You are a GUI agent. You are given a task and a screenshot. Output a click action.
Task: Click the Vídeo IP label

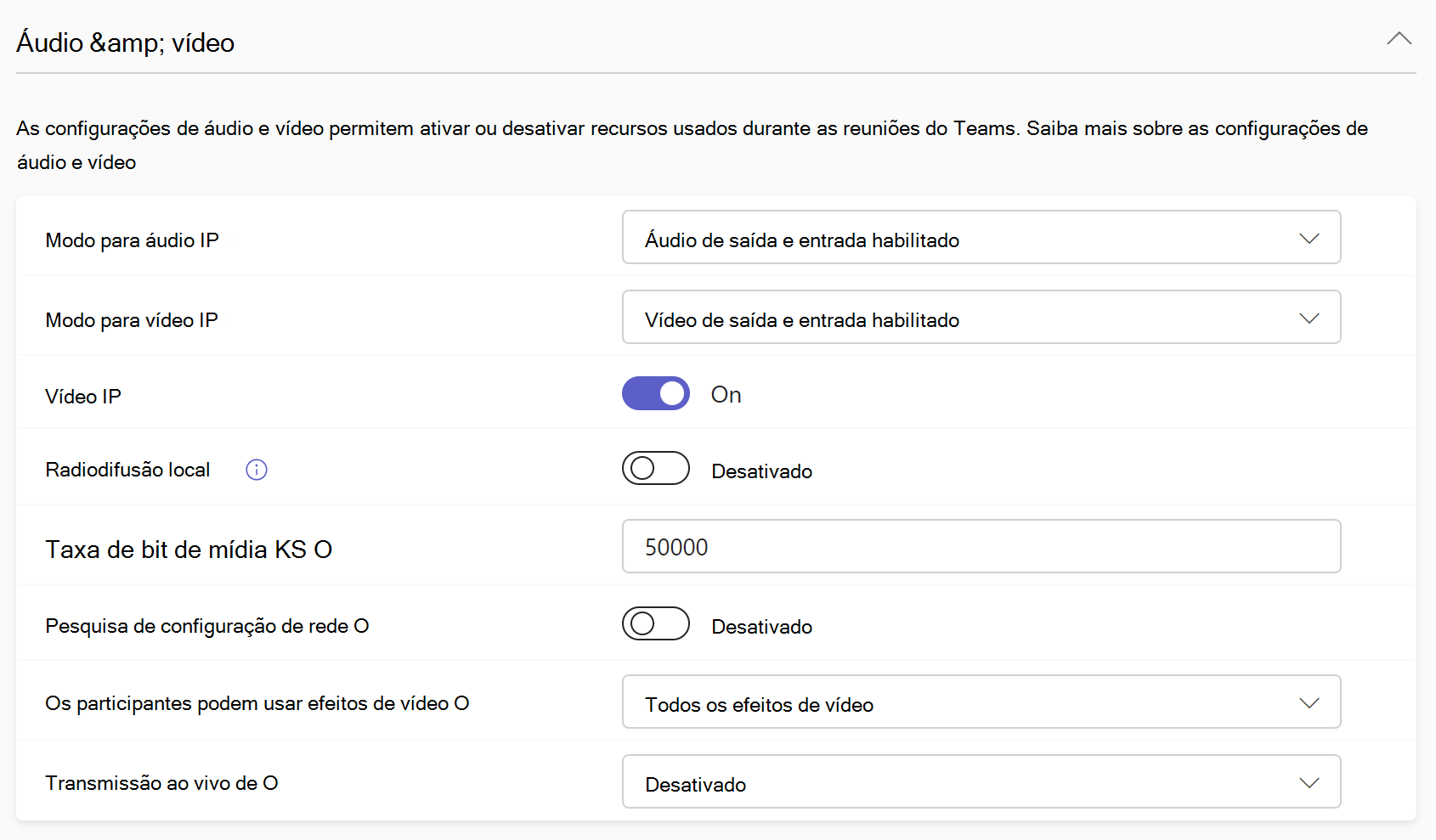tap(83, 397)
